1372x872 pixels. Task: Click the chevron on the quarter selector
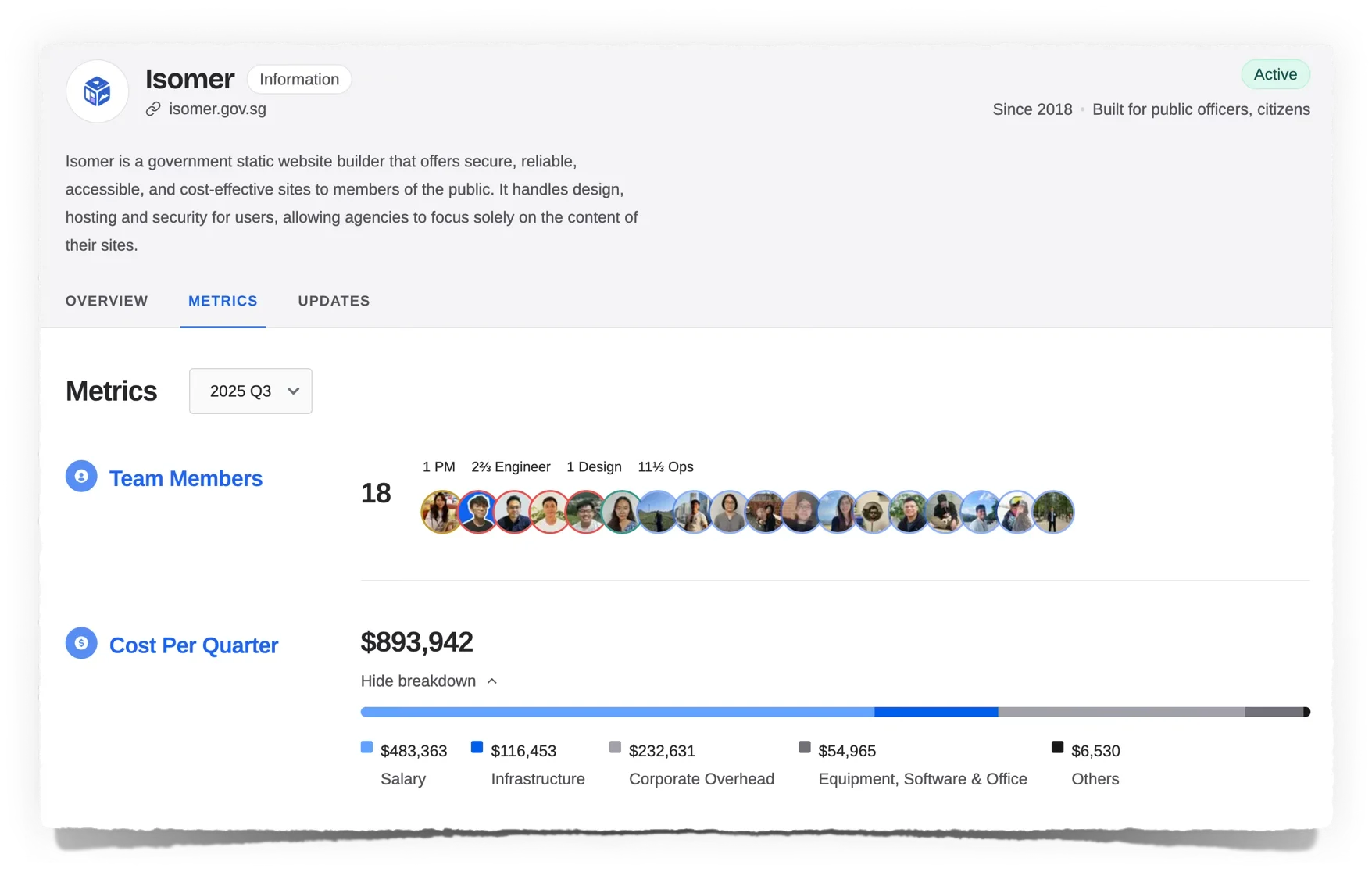tap(292, 391)
